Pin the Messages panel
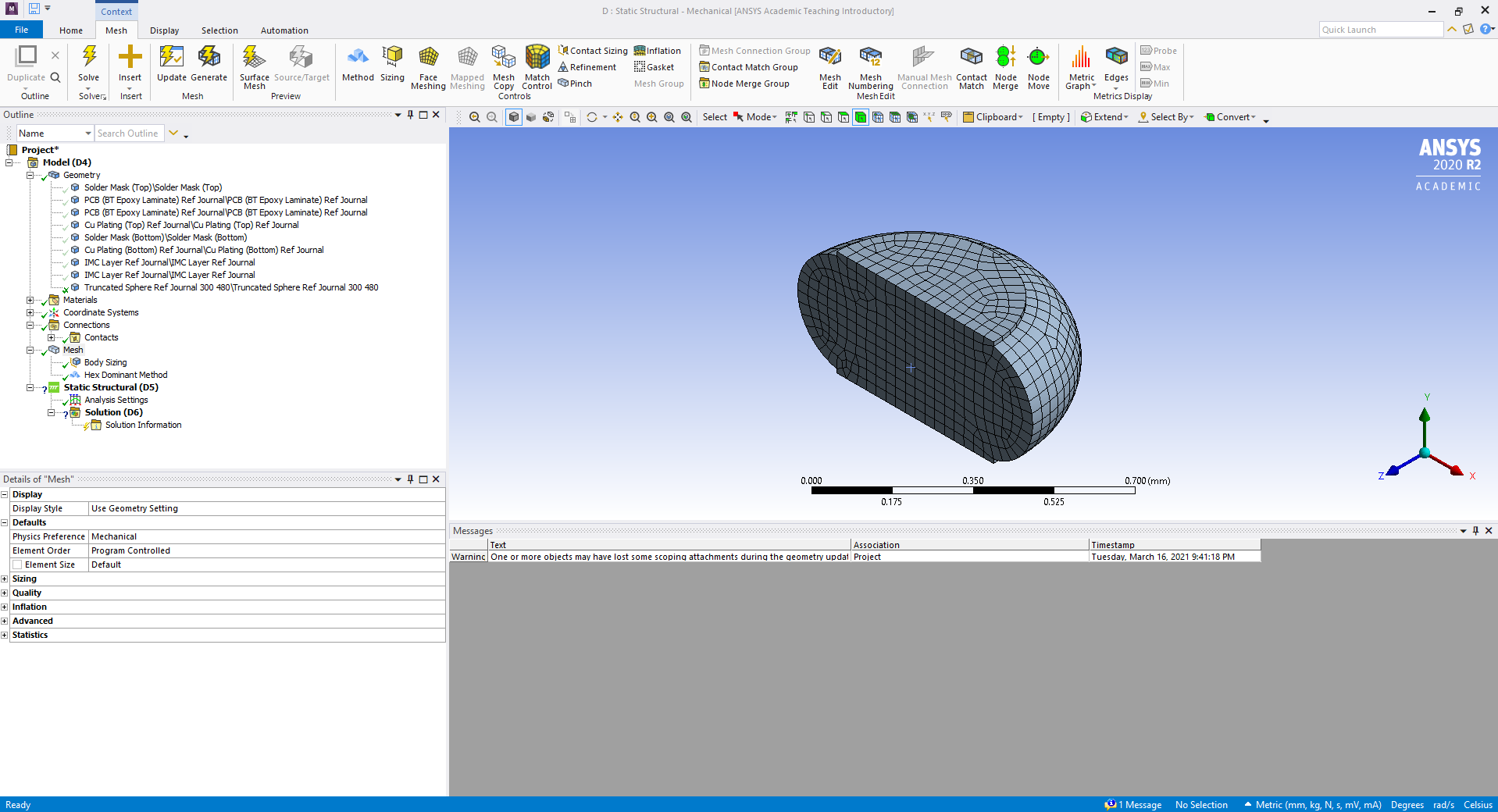The image size is (1498, 812). [1475, 531]
